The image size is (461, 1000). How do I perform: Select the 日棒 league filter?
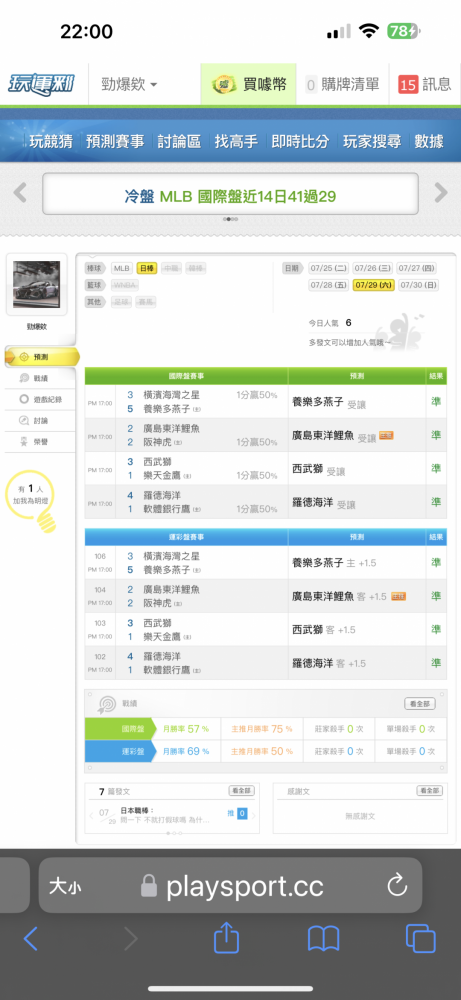coord(147,268)
